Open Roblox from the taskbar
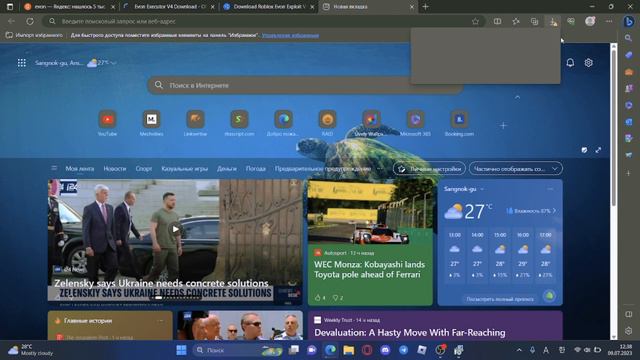 (x=422, y=350)
